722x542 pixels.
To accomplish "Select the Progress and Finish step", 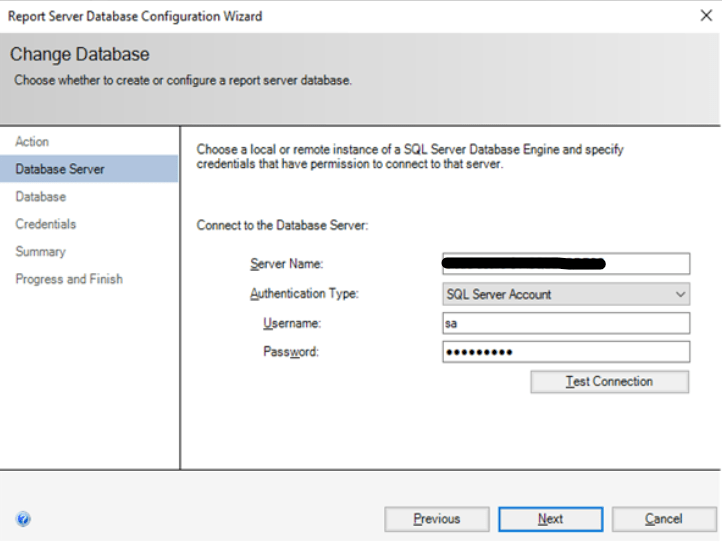I will 69,279.
